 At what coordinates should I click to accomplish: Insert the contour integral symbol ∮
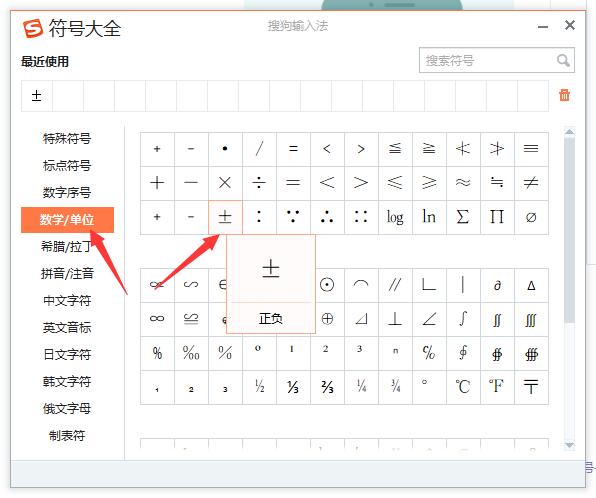463,353
